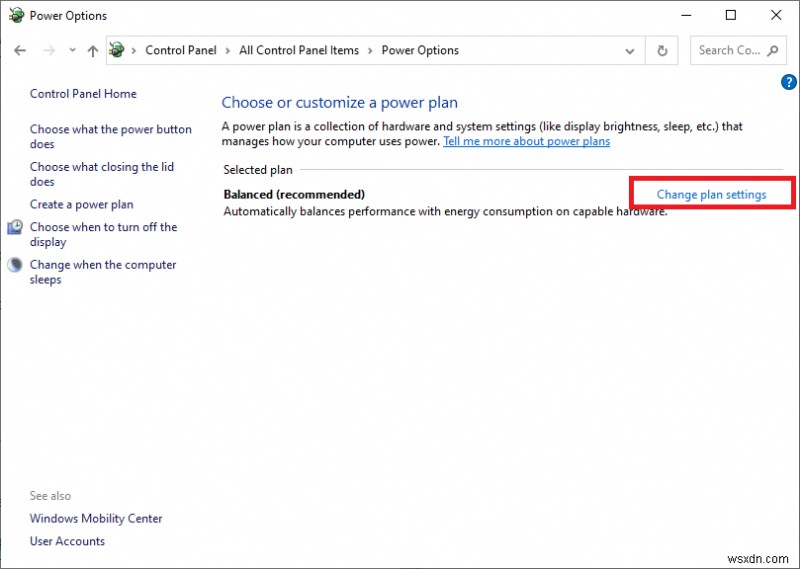800x569 pixels.
Task: Click the Power Options title bar icon
Action: tap(16, 15)
